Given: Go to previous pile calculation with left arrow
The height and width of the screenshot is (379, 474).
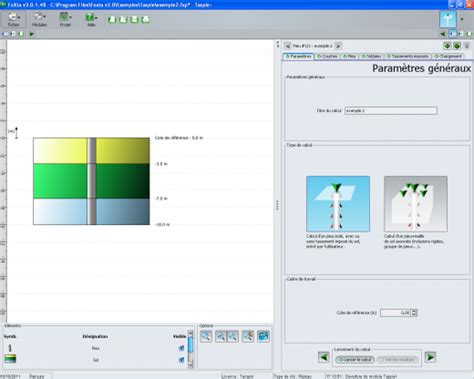Looking at the screenshot, I should (287, 46).
